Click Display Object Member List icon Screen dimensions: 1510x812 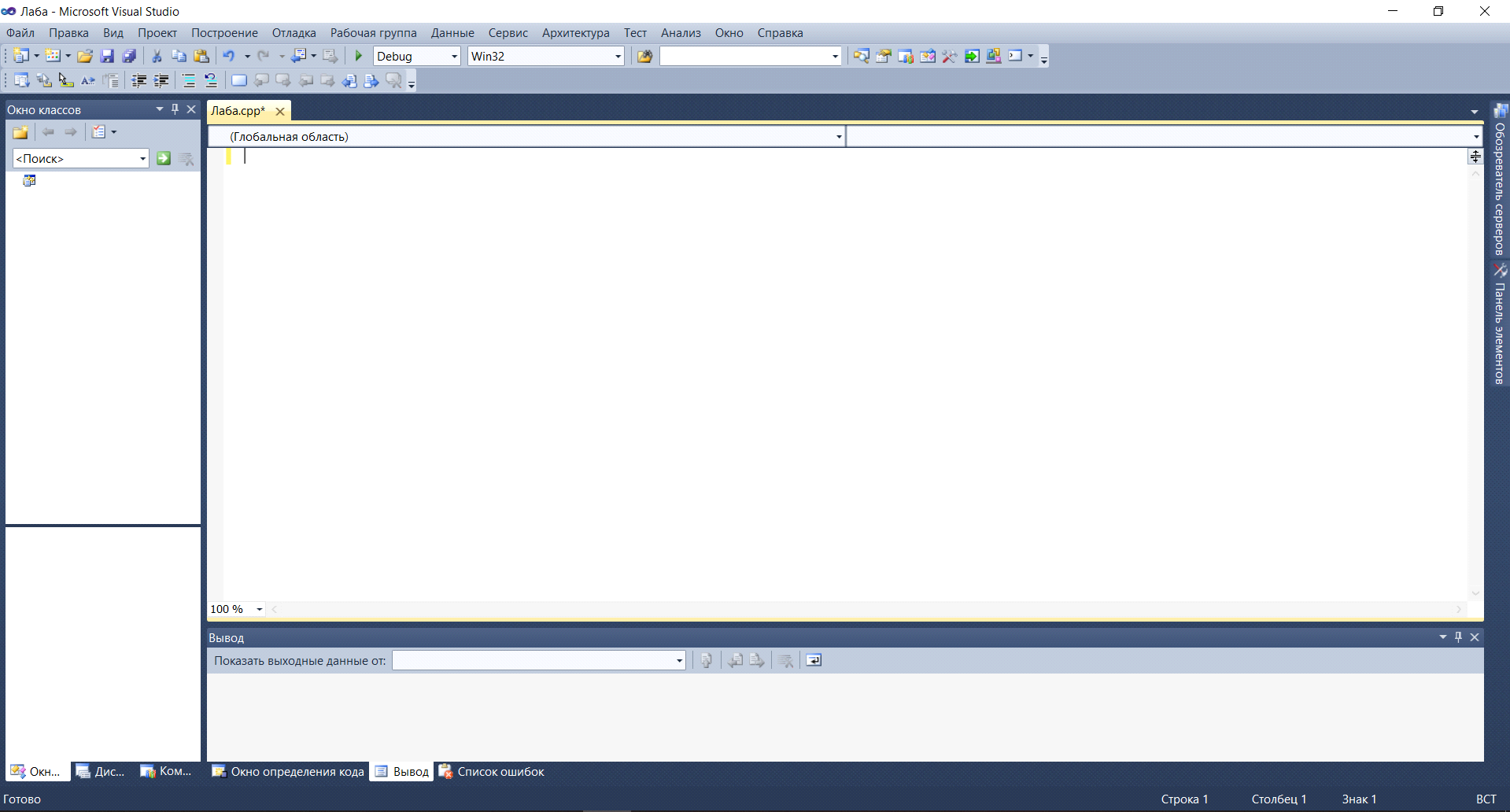pos(21,80)
